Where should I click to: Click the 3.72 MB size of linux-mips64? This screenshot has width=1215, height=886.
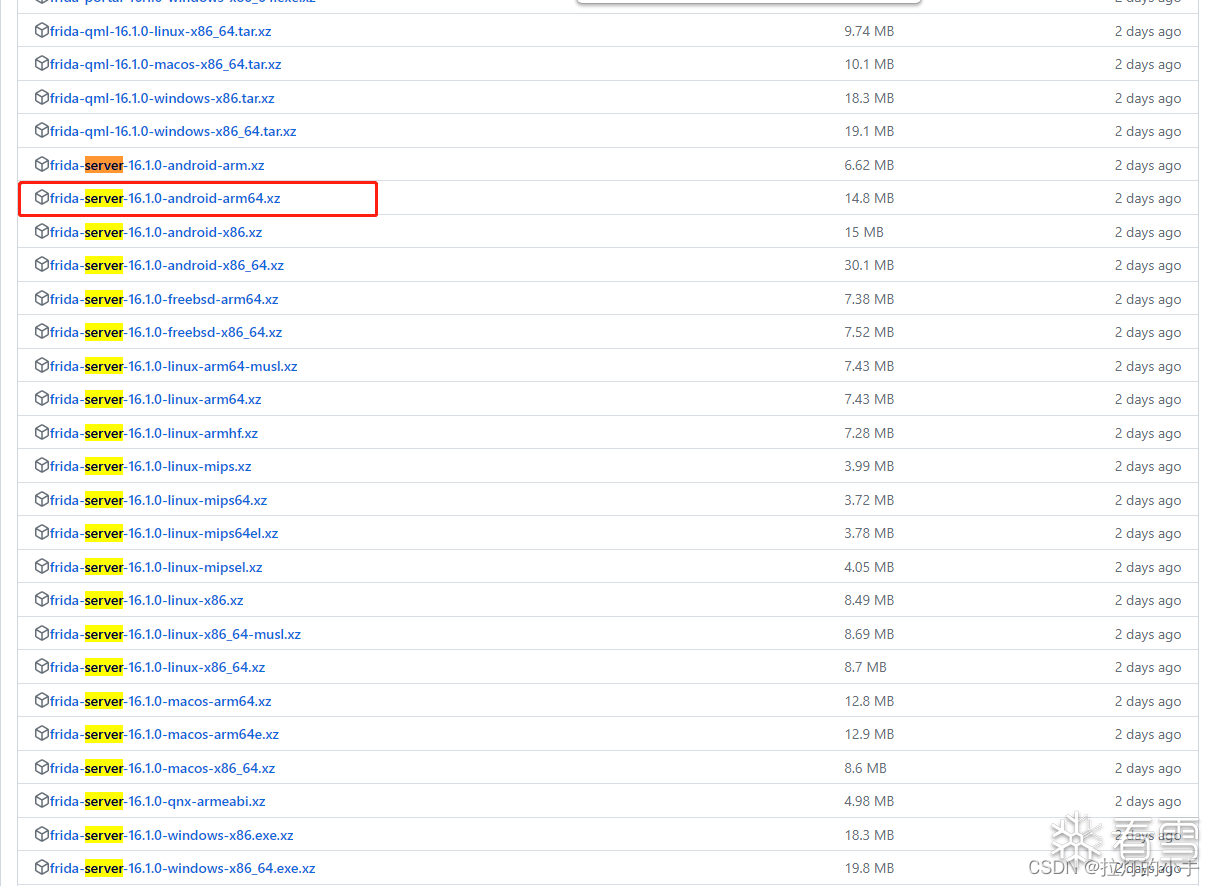pyautogui.click(x=869, y=500)
